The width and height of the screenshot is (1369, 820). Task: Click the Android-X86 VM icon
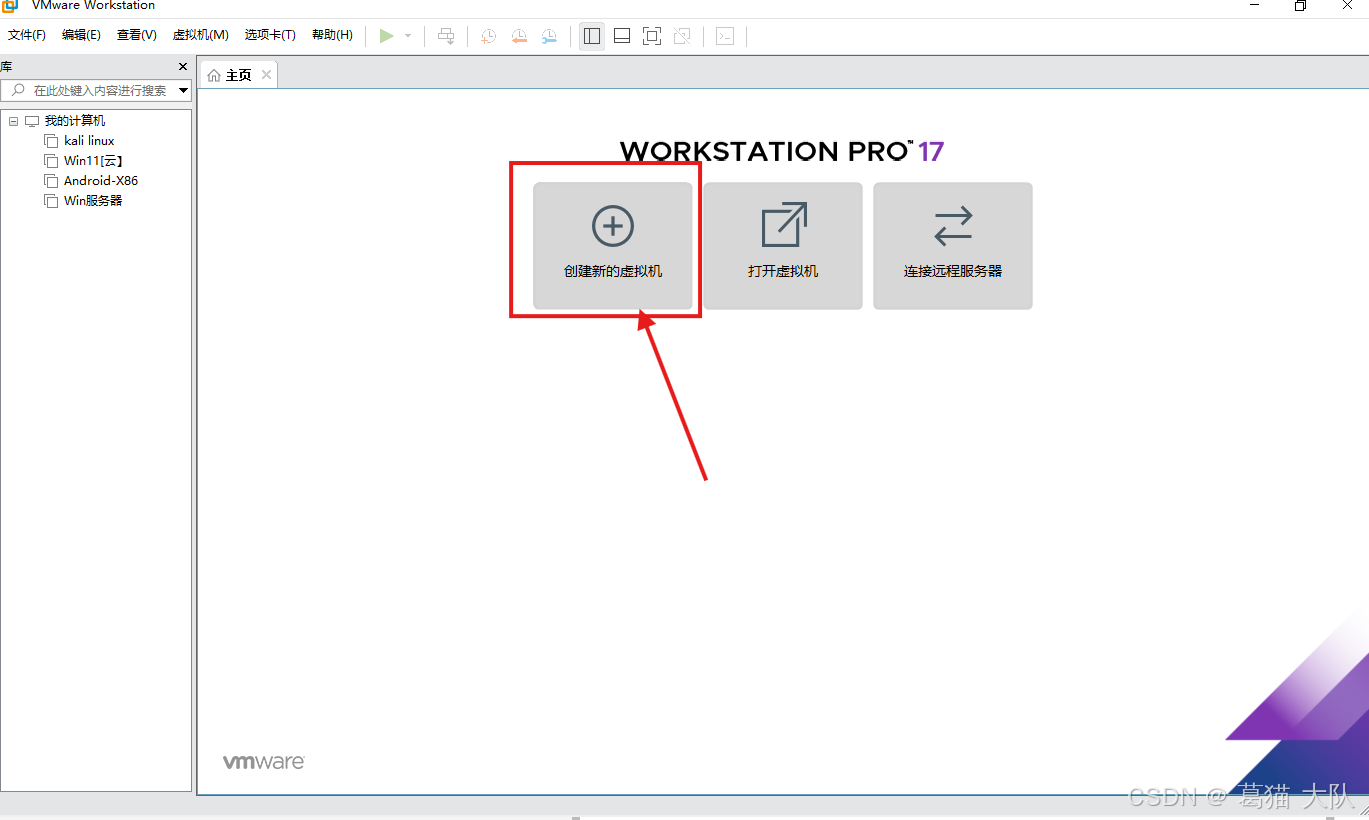[x=51, y=181]
